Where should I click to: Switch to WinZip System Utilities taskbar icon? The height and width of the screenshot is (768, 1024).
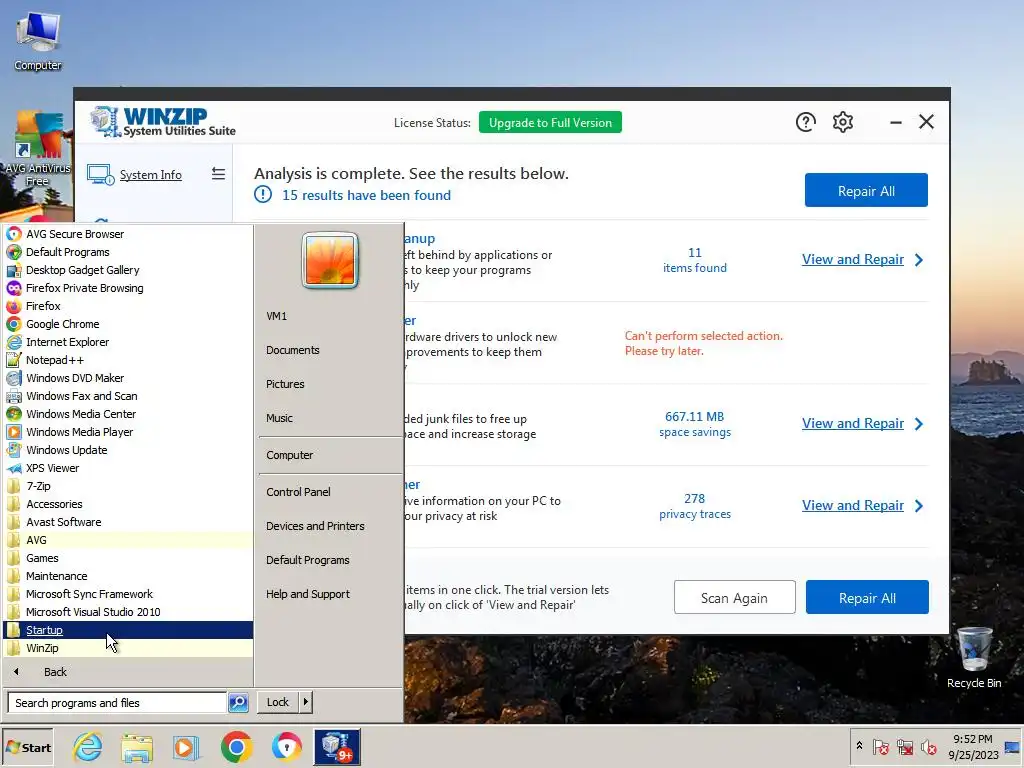point(337,747)
